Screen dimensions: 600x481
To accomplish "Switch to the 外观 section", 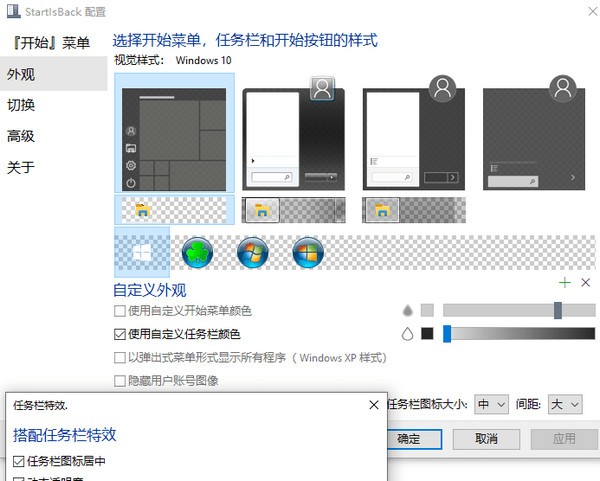I will pos(54,74).
